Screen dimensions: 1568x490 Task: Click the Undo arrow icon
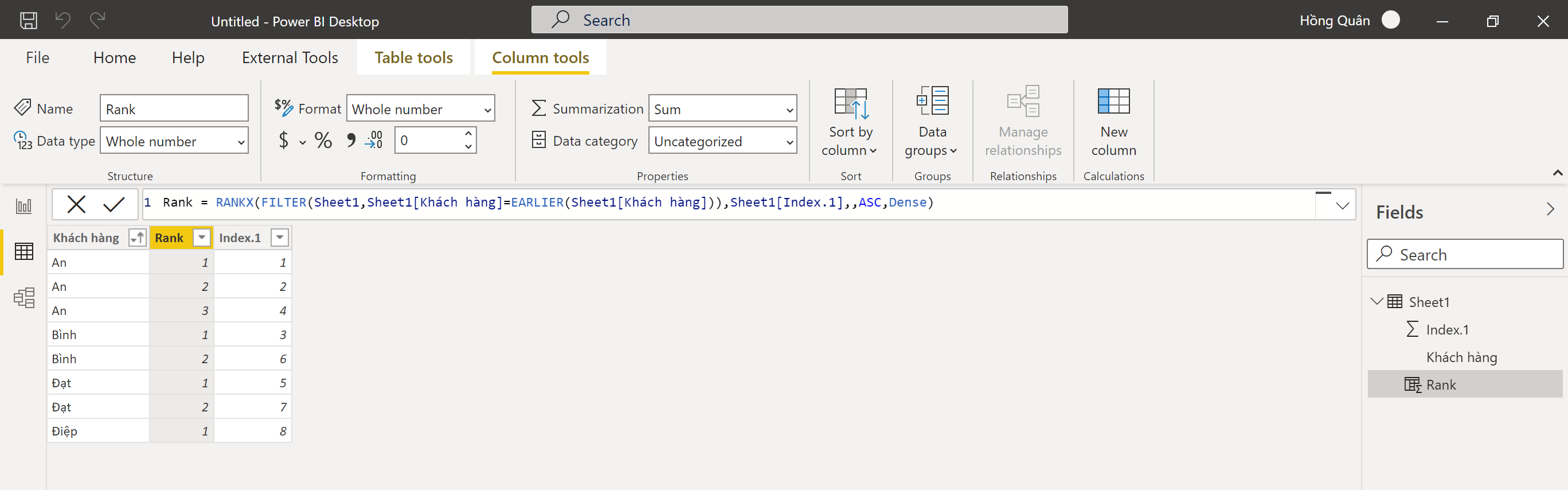[x=63, y=20]
